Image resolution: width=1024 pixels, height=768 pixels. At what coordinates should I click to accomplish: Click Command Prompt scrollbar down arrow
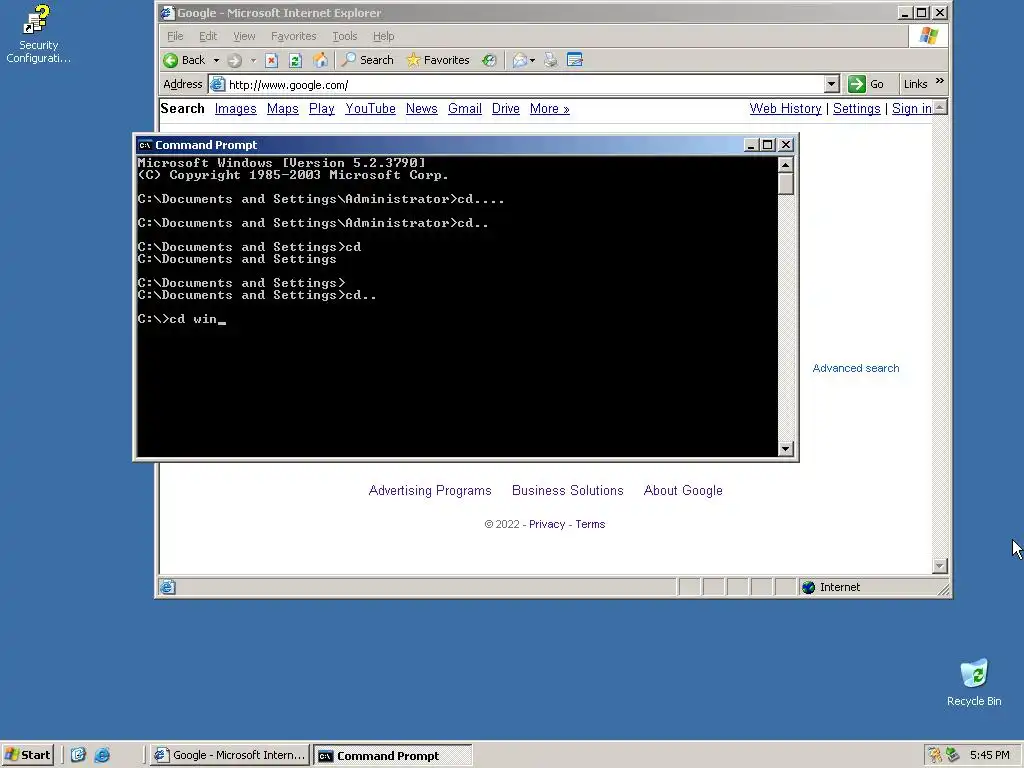(x=786, y=449)
